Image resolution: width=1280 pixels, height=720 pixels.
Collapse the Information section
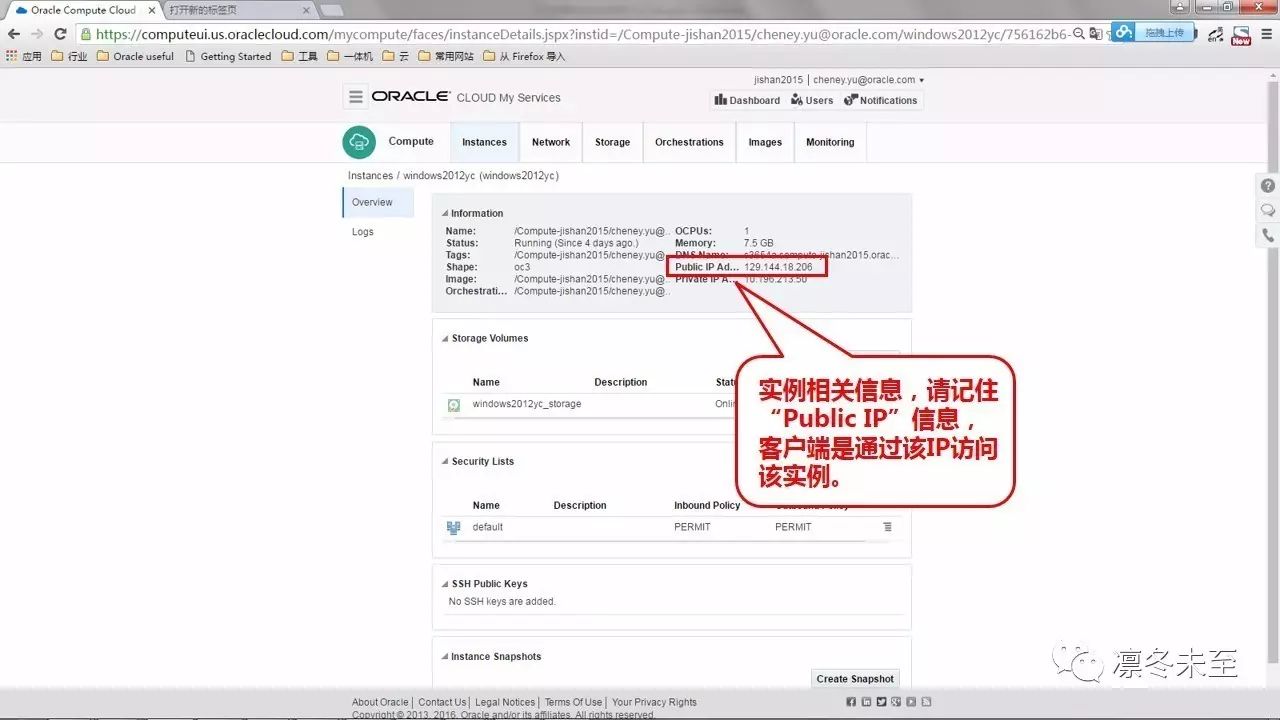coord(445,213)
